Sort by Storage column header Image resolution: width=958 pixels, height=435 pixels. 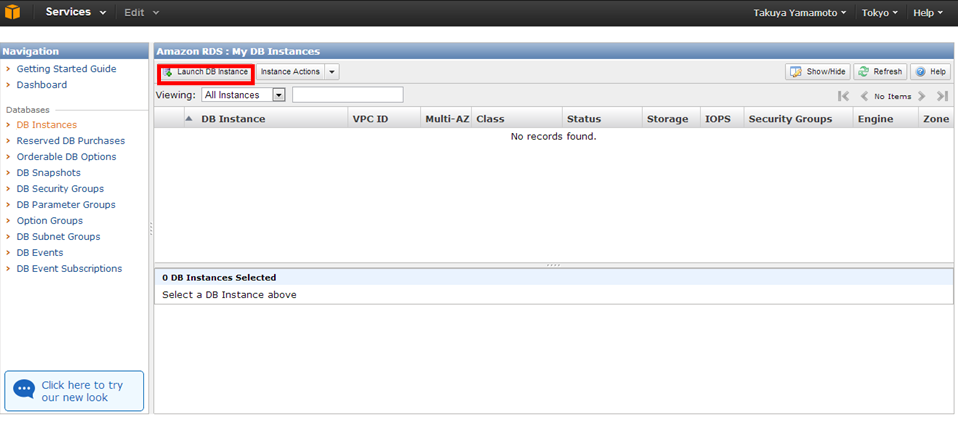(x=667, y=119)
